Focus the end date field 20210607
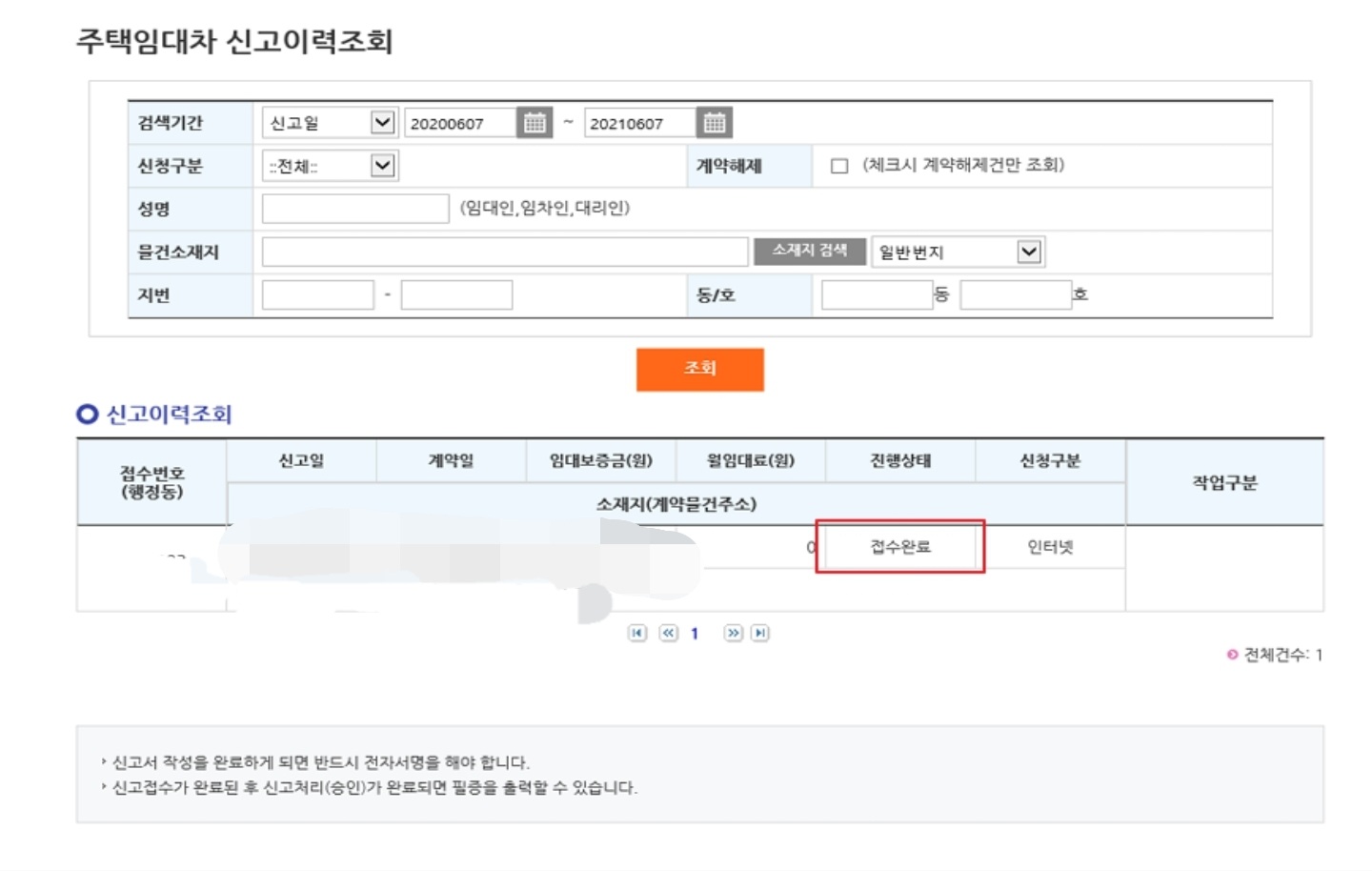The width and height of the screenshot is (1372, 871). tap(640, 123)
